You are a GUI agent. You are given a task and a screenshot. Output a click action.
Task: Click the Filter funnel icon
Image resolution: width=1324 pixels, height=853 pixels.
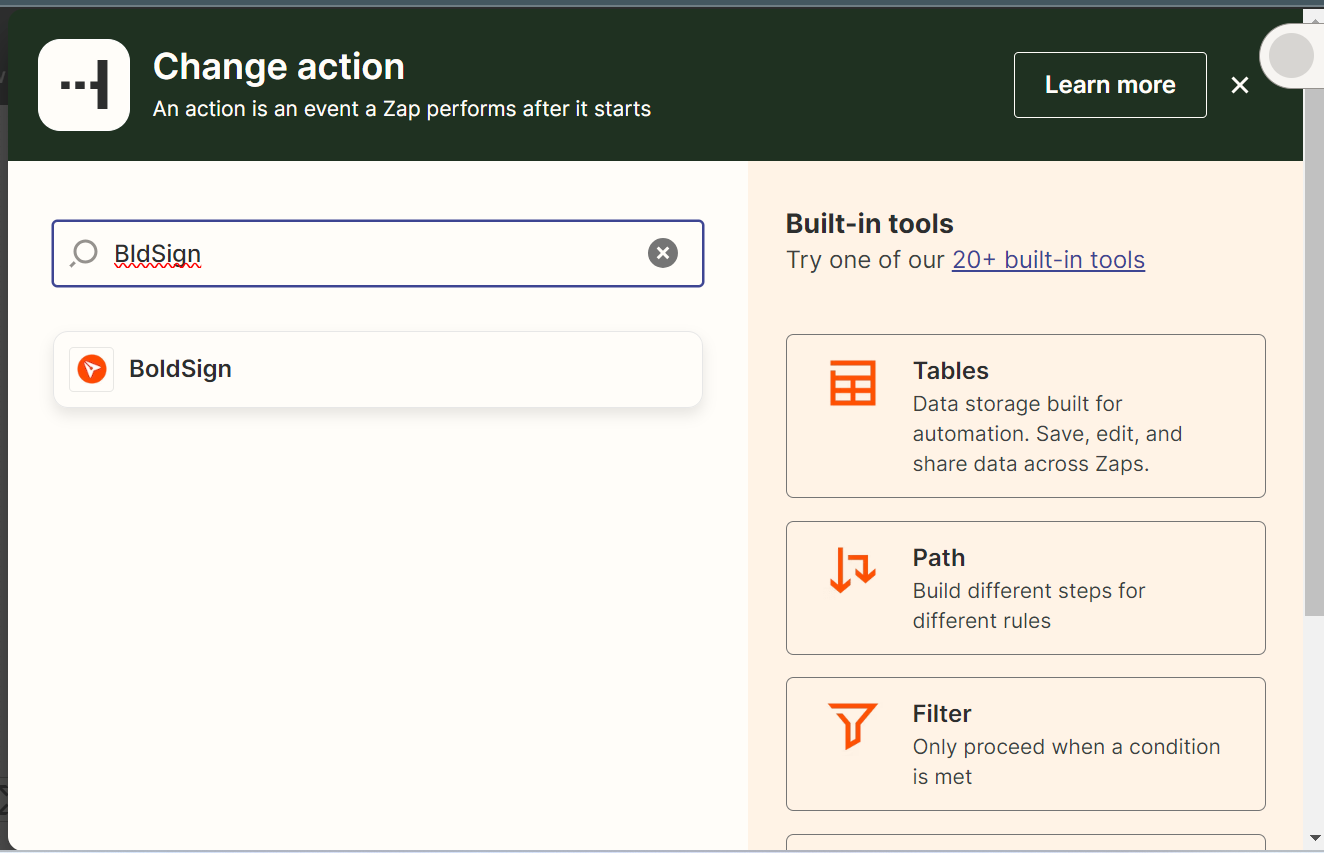point(853,725)
